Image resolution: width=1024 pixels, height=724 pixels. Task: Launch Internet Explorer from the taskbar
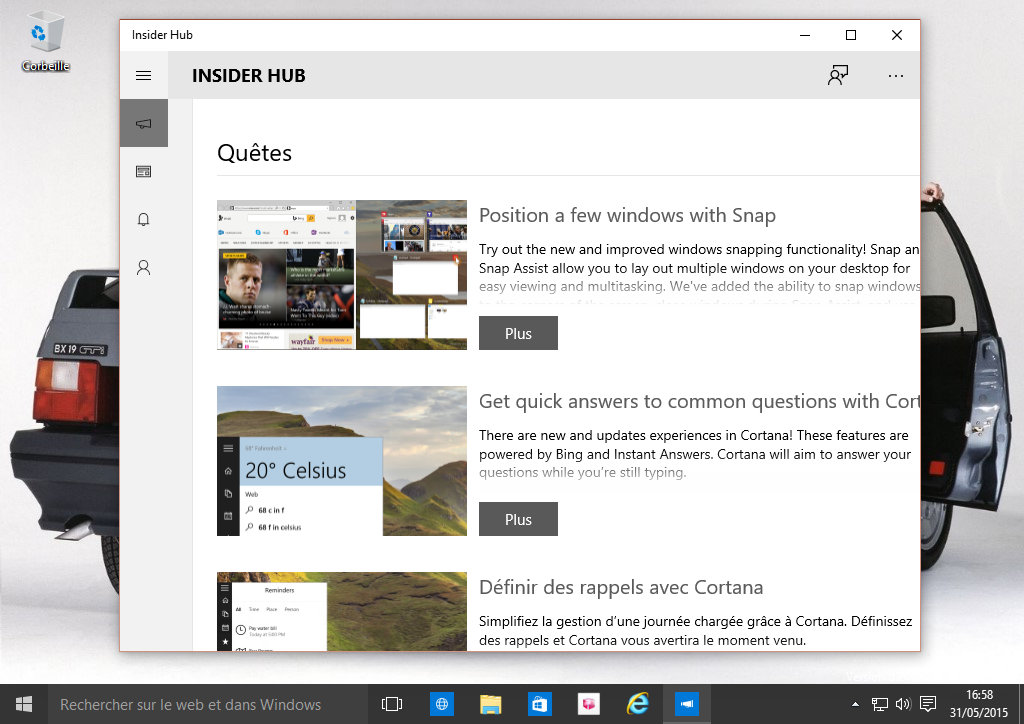[637, 704]
